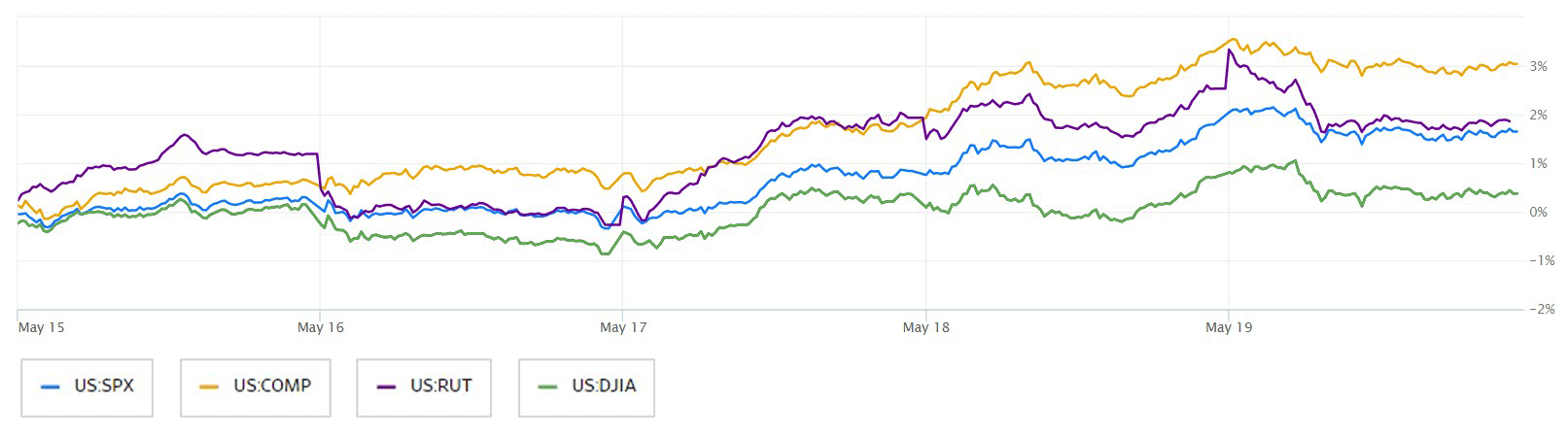This screenshot has width=1568, height=438.
Task: Toggle the US:SPX series legend button
Action: coord(87,387)
